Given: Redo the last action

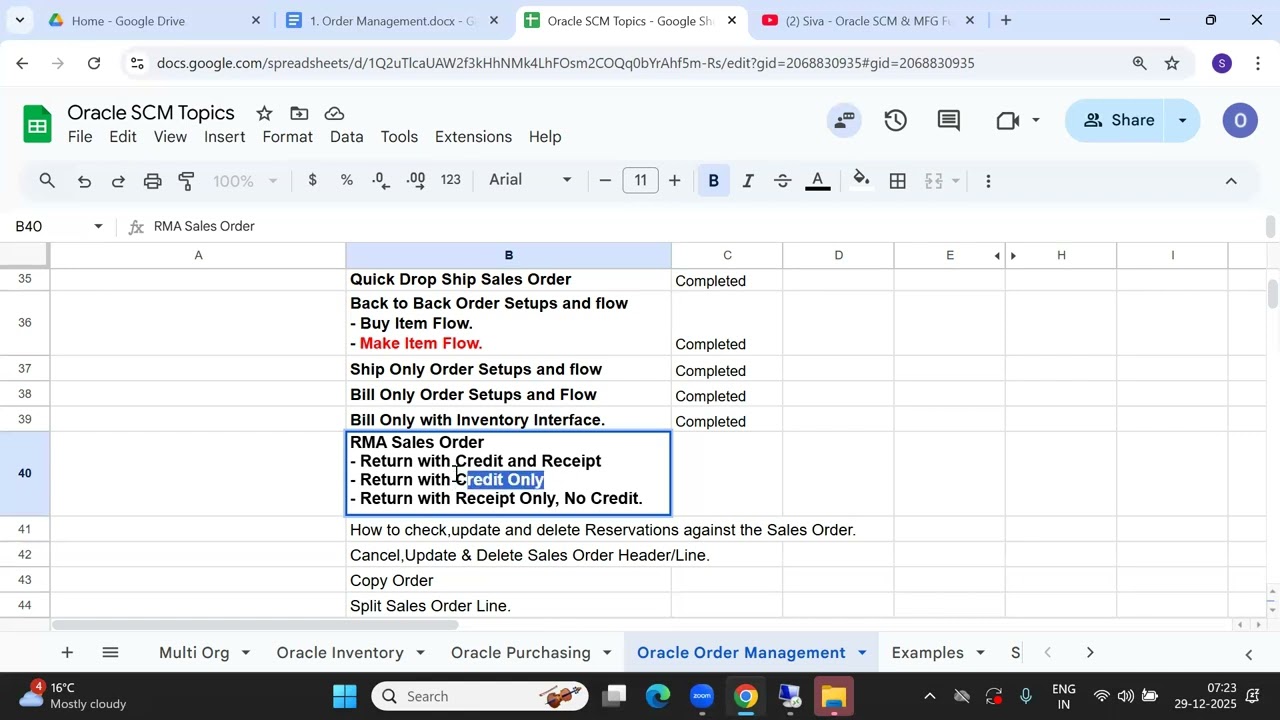Looking at the screenshot, I should [x=118, y=181].
